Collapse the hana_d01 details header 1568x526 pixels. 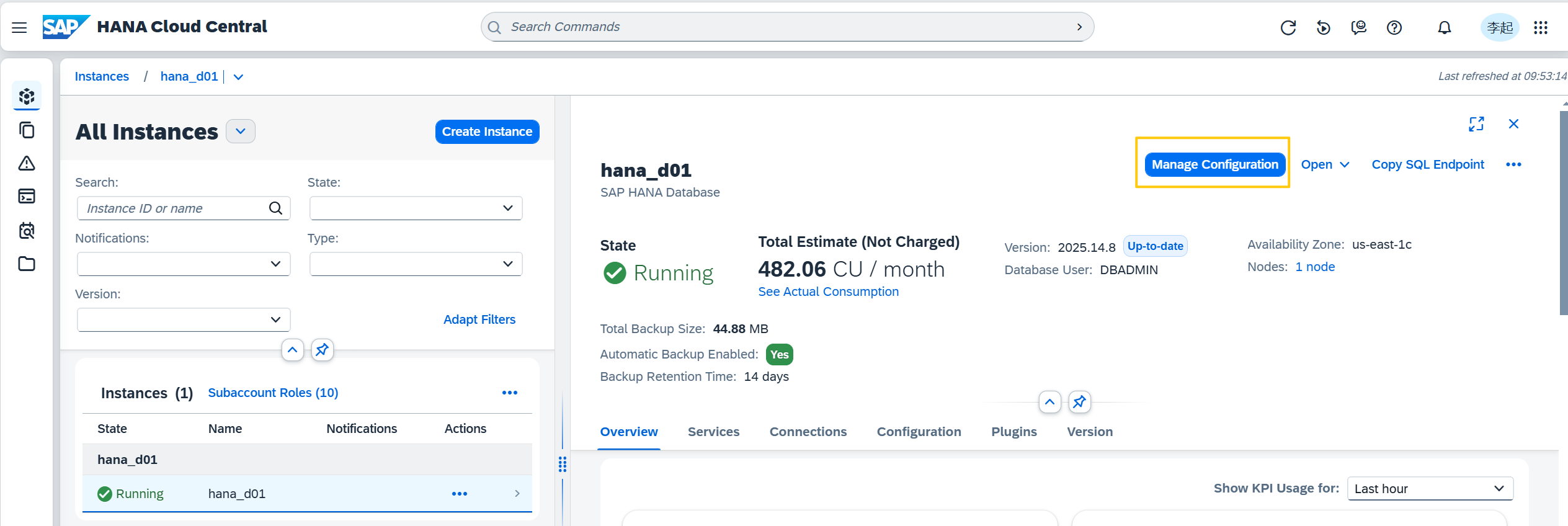pyautogui.click(x=1049, y=402)
